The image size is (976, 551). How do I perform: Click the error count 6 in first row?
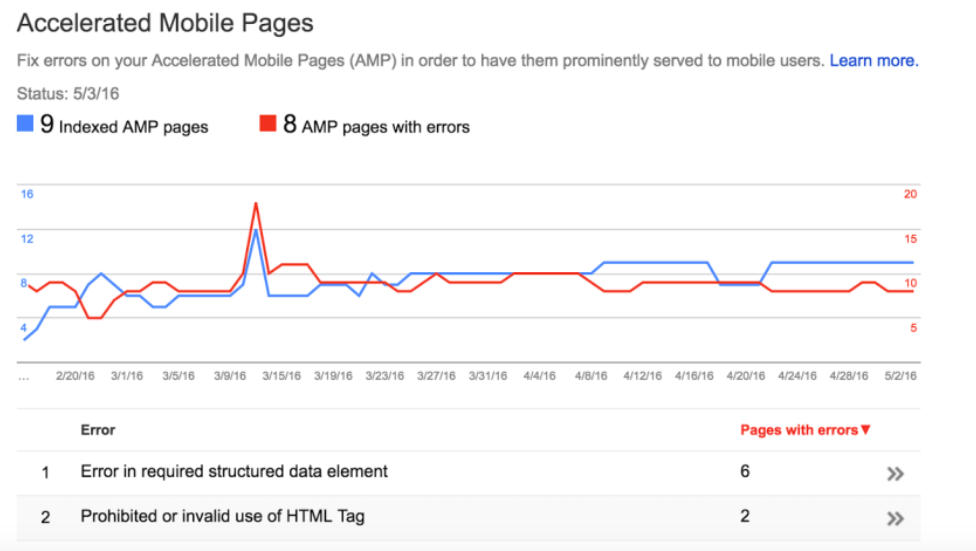[745, 471]
